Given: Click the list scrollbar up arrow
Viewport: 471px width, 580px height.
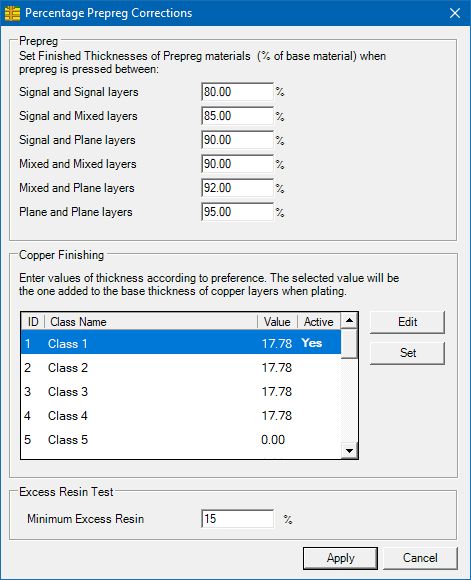Looking at the screenshot, I should coord(349,320).
